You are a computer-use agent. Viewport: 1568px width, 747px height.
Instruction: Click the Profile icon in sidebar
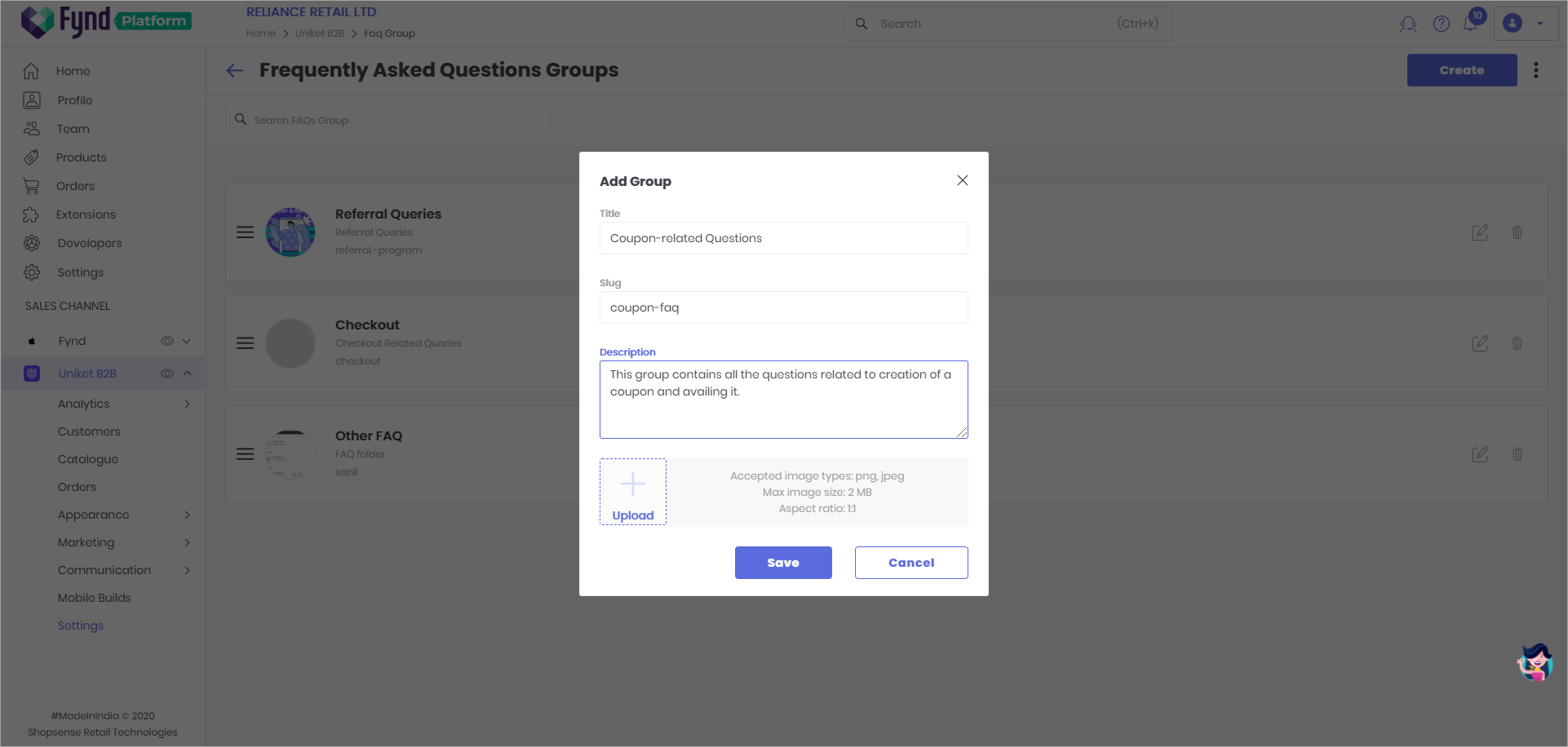[x=32, y=100]
